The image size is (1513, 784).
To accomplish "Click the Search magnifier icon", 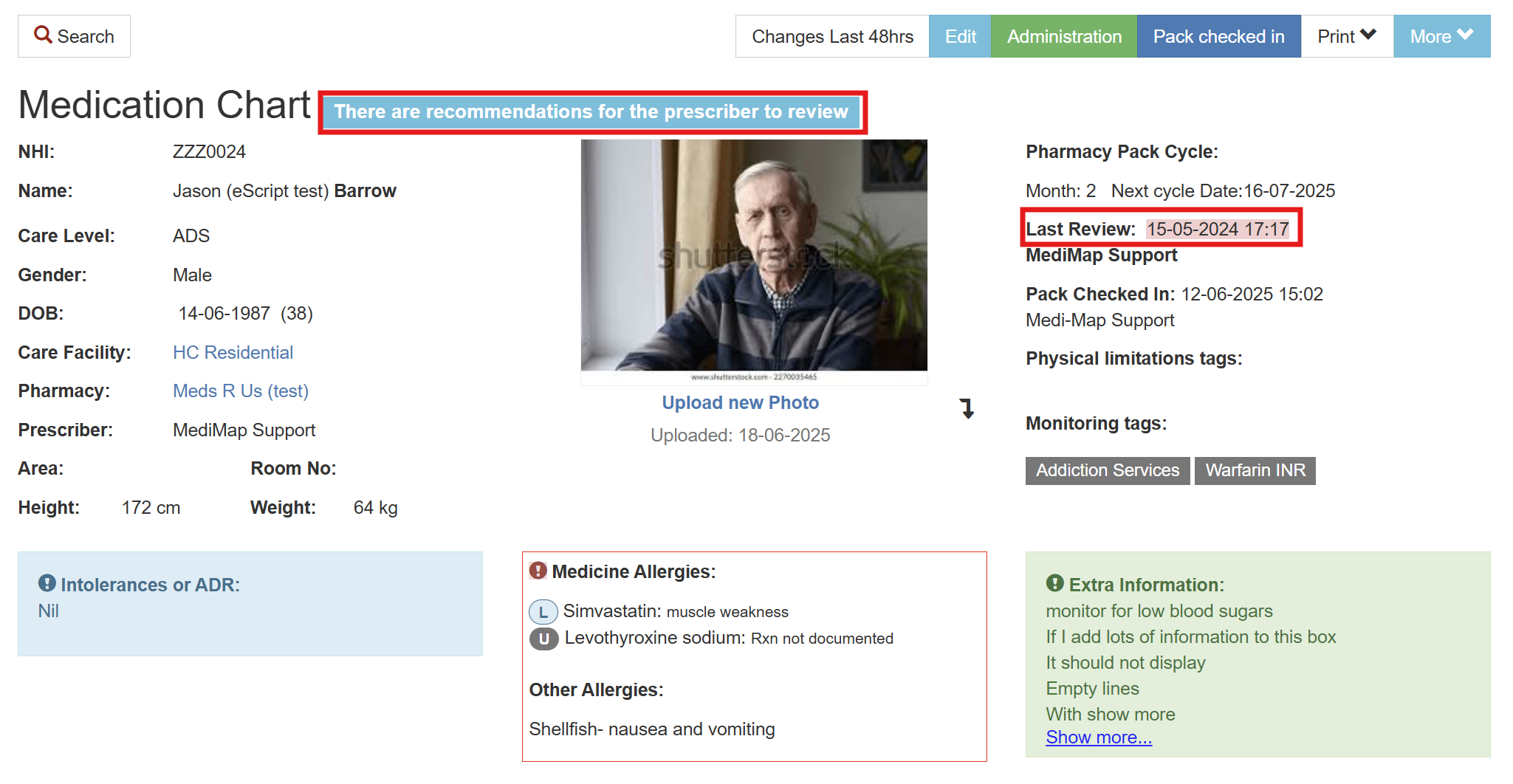I will click(43, 35).
